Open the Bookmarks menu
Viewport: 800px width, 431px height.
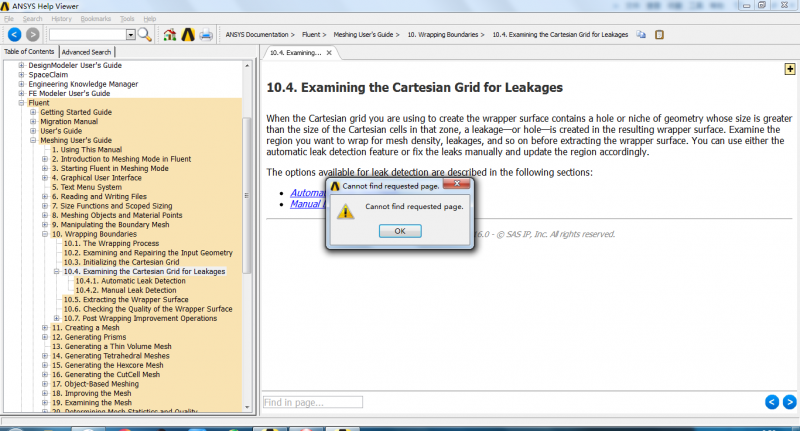[x=95, y=19]
